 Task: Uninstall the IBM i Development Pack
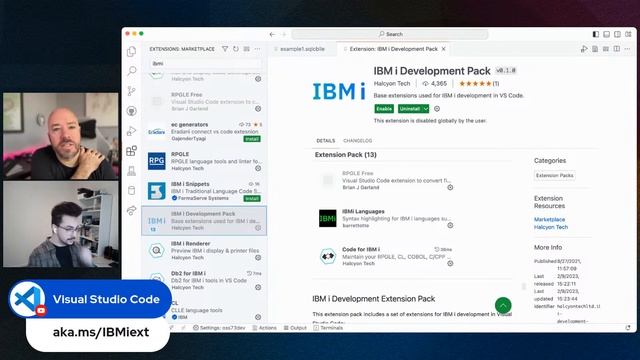click(410, 109)
